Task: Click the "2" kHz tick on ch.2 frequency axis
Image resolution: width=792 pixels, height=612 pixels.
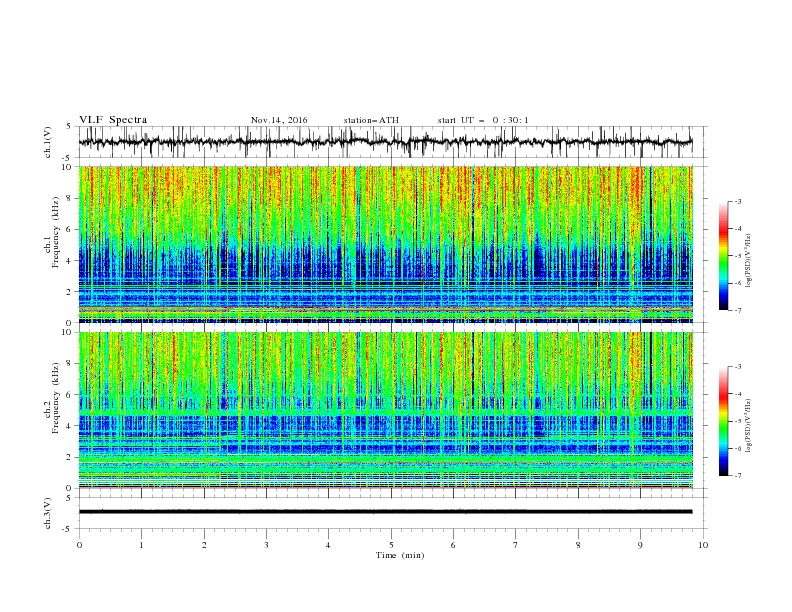Action: click(x=70, y=457)
